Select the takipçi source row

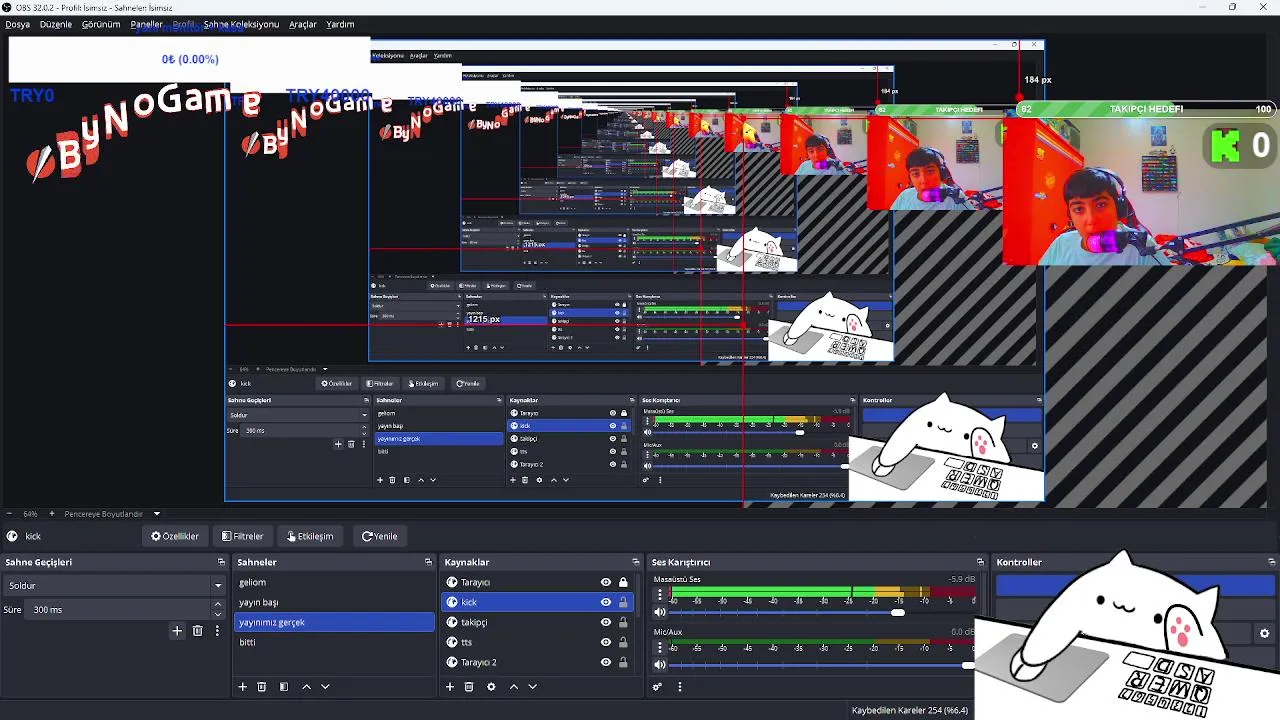(536, 622)
